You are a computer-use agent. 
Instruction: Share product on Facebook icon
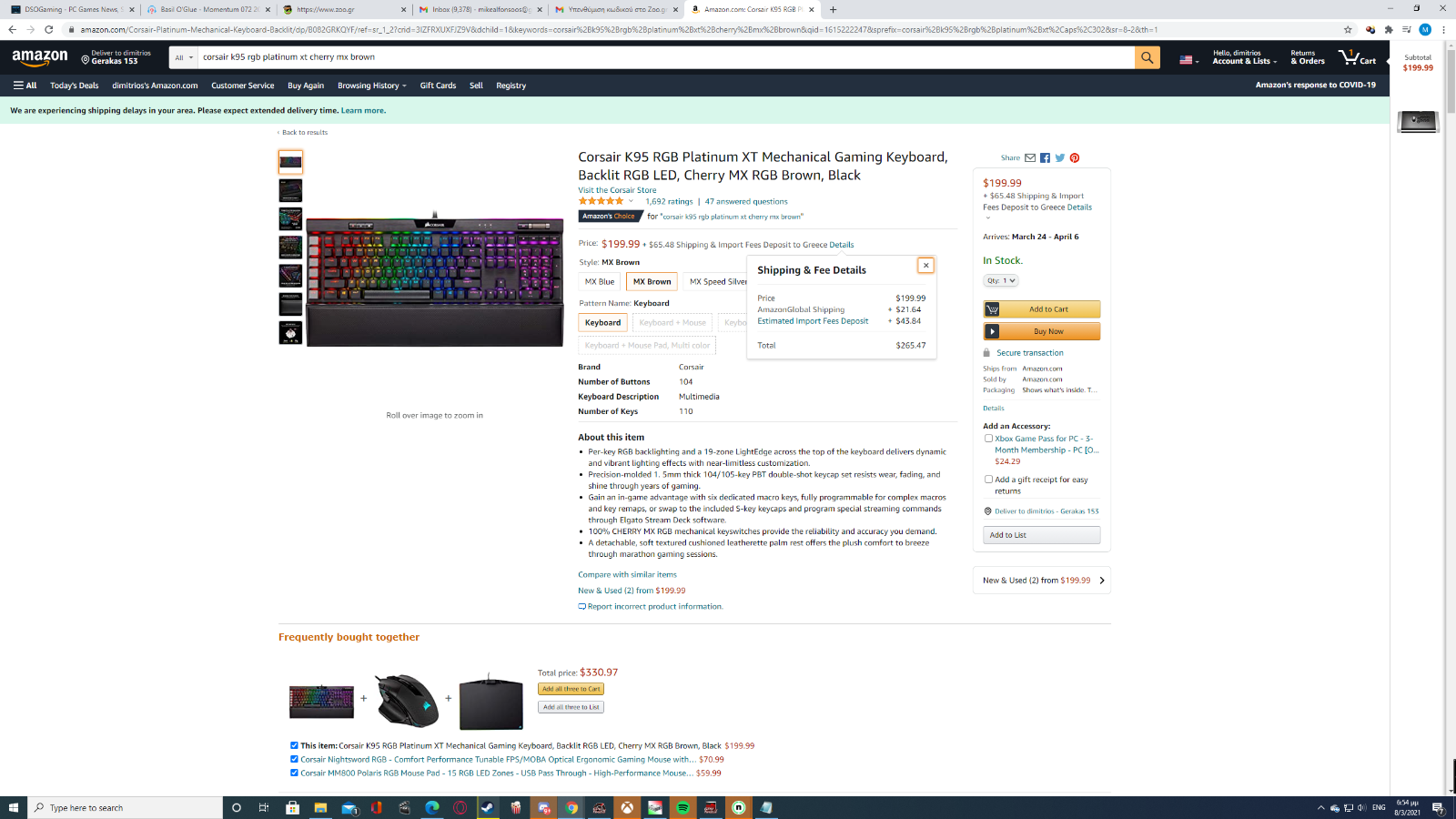point(1045,157)
